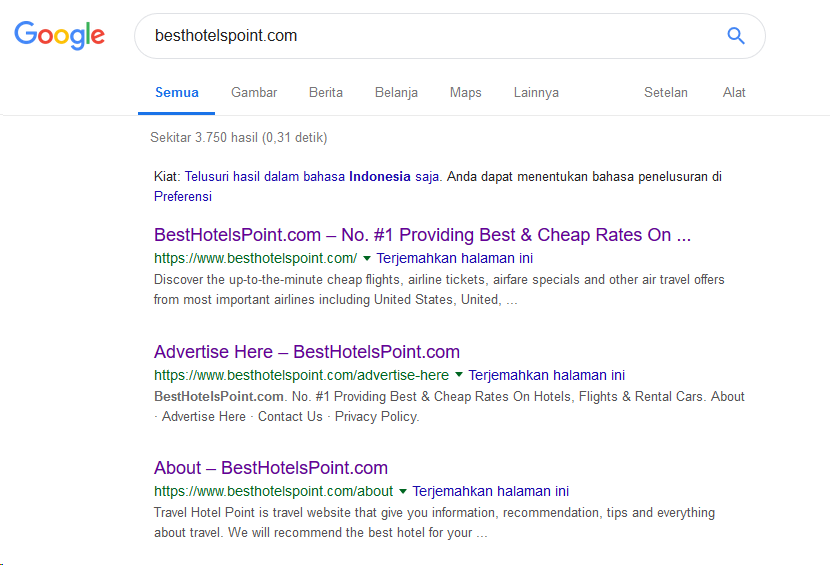Screen dimensions: 830x565
Task: Open 'About – BestHotelsPoint.com' result
Action: (270, 468)
